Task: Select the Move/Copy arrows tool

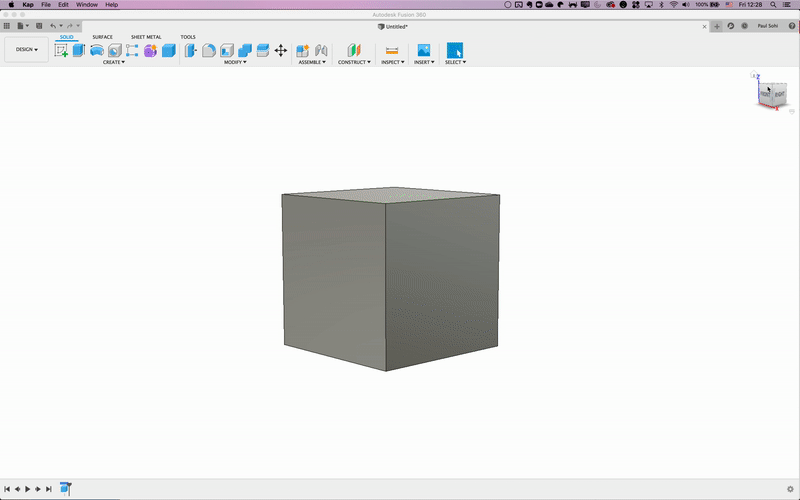Action: click(x=281, y=50)
